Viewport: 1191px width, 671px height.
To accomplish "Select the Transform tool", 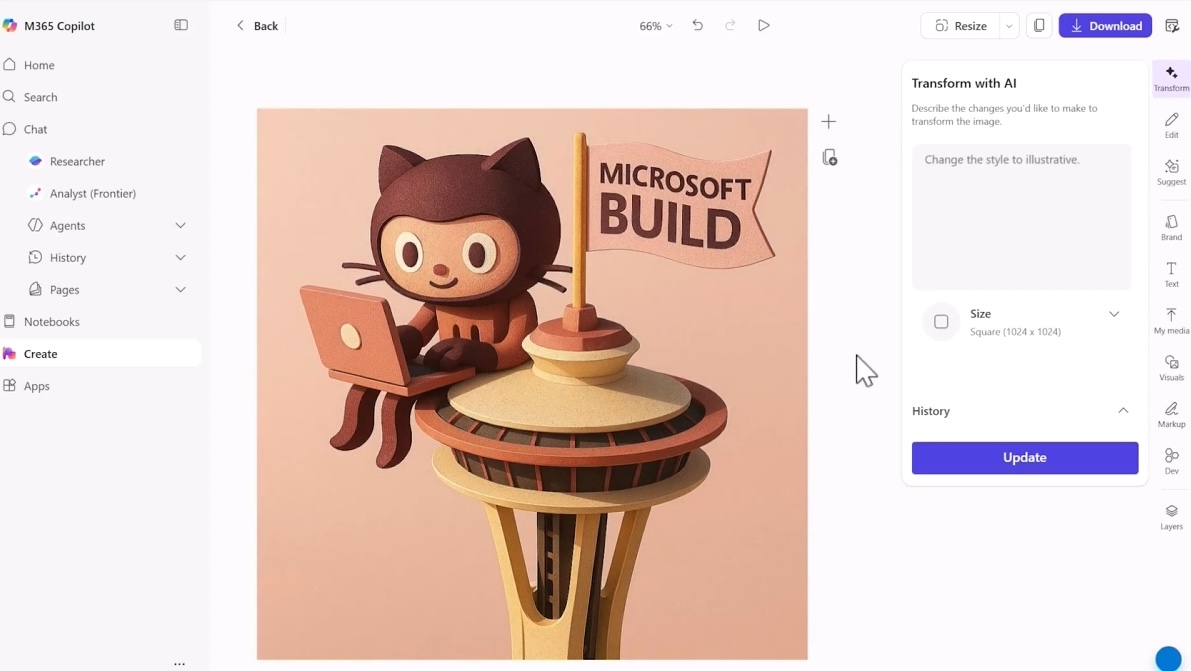I will tap(1171, 78).
